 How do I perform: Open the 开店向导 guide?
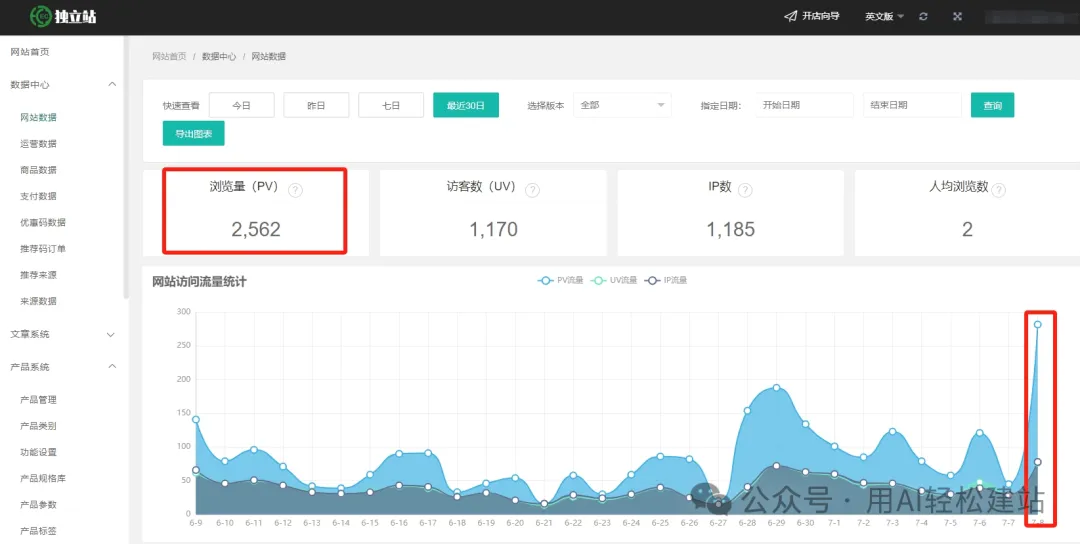(x=812, y=16)
